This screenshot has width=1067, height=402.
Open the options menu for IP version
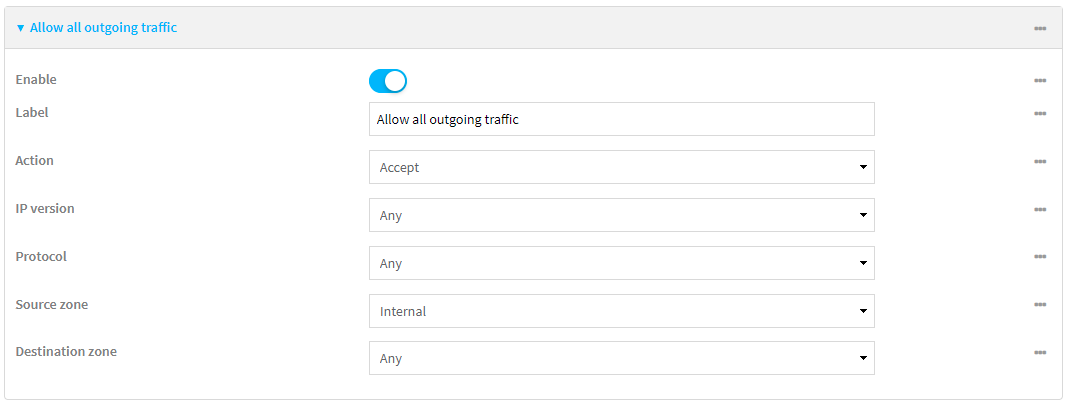point(1040,209)
